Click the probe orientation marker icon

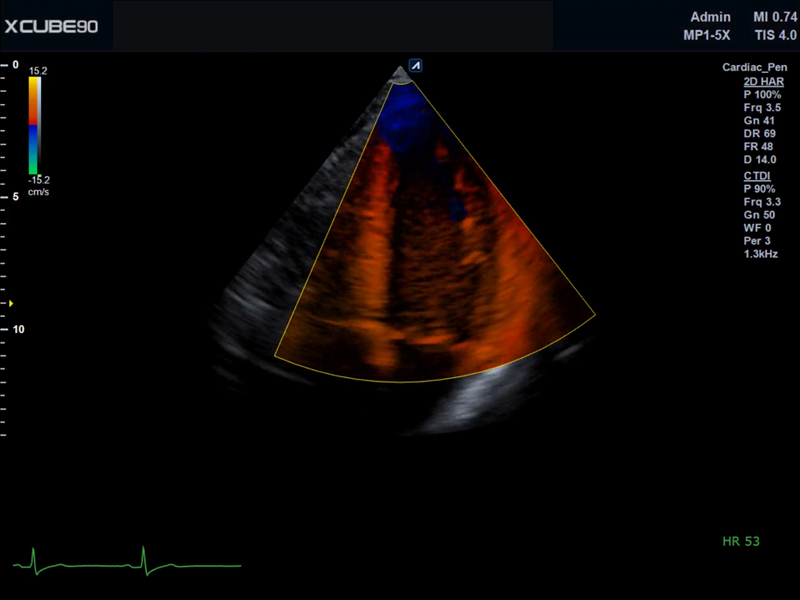coord(416,65)
